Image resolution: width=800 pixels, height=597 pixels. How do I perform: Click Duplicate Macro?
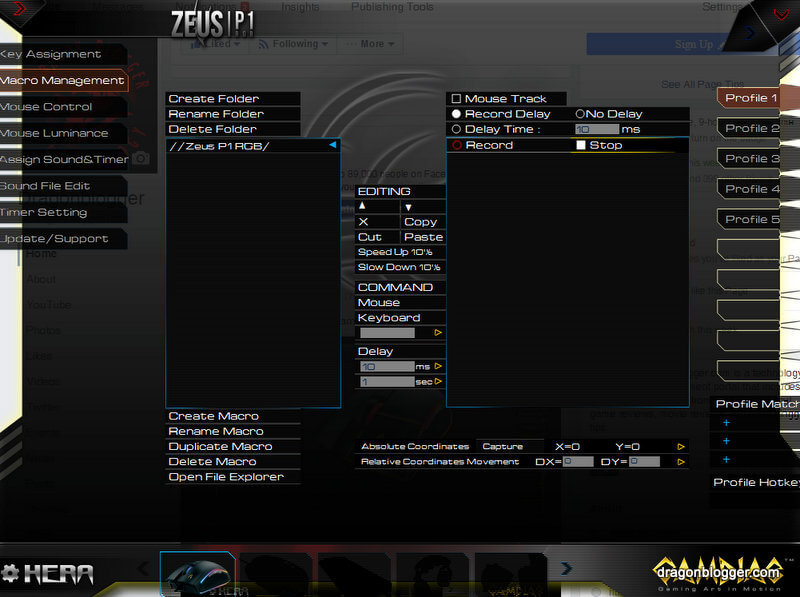point(233,446)
